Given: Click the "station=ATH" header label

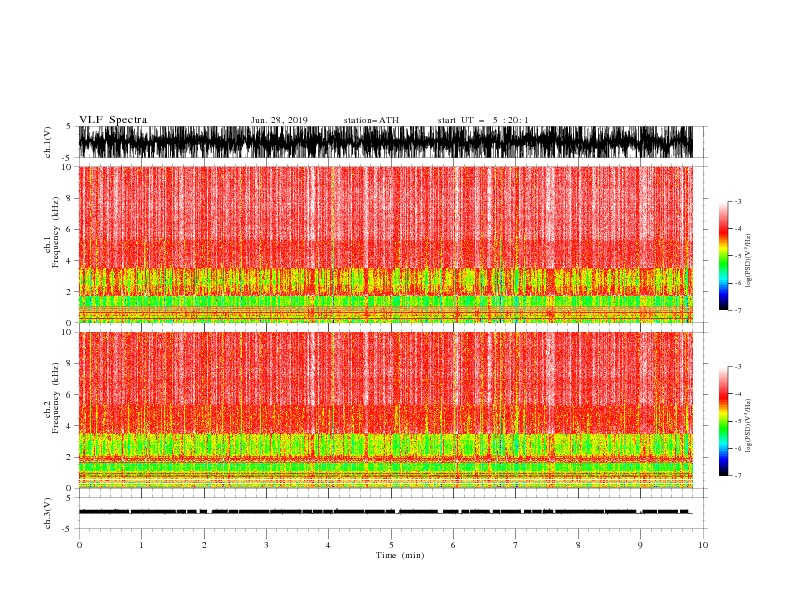Looking at the screenshot, I should [x=371, y=120].
